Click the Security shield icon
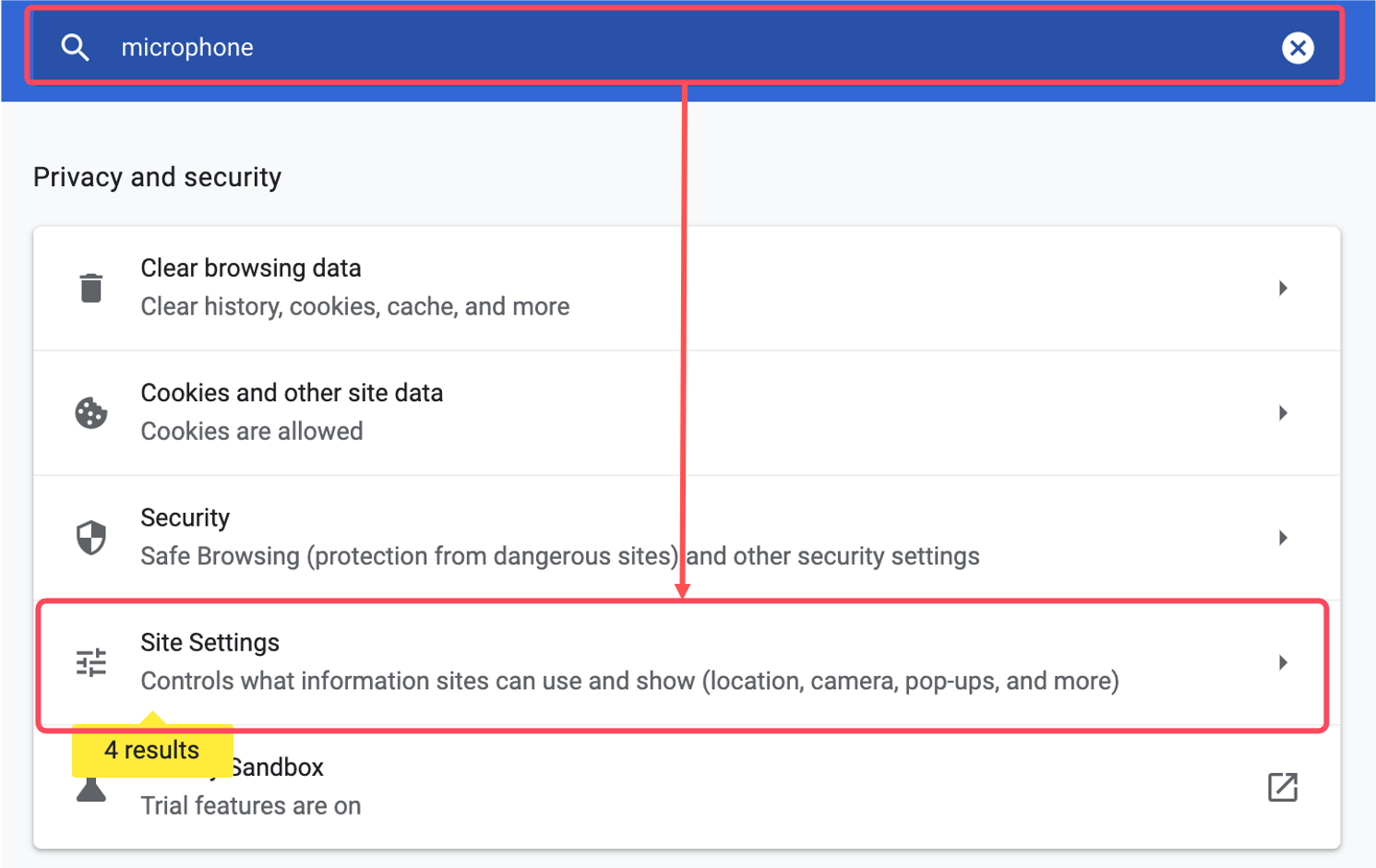This screenshot has width=1376, height=868. click(91, 537)
